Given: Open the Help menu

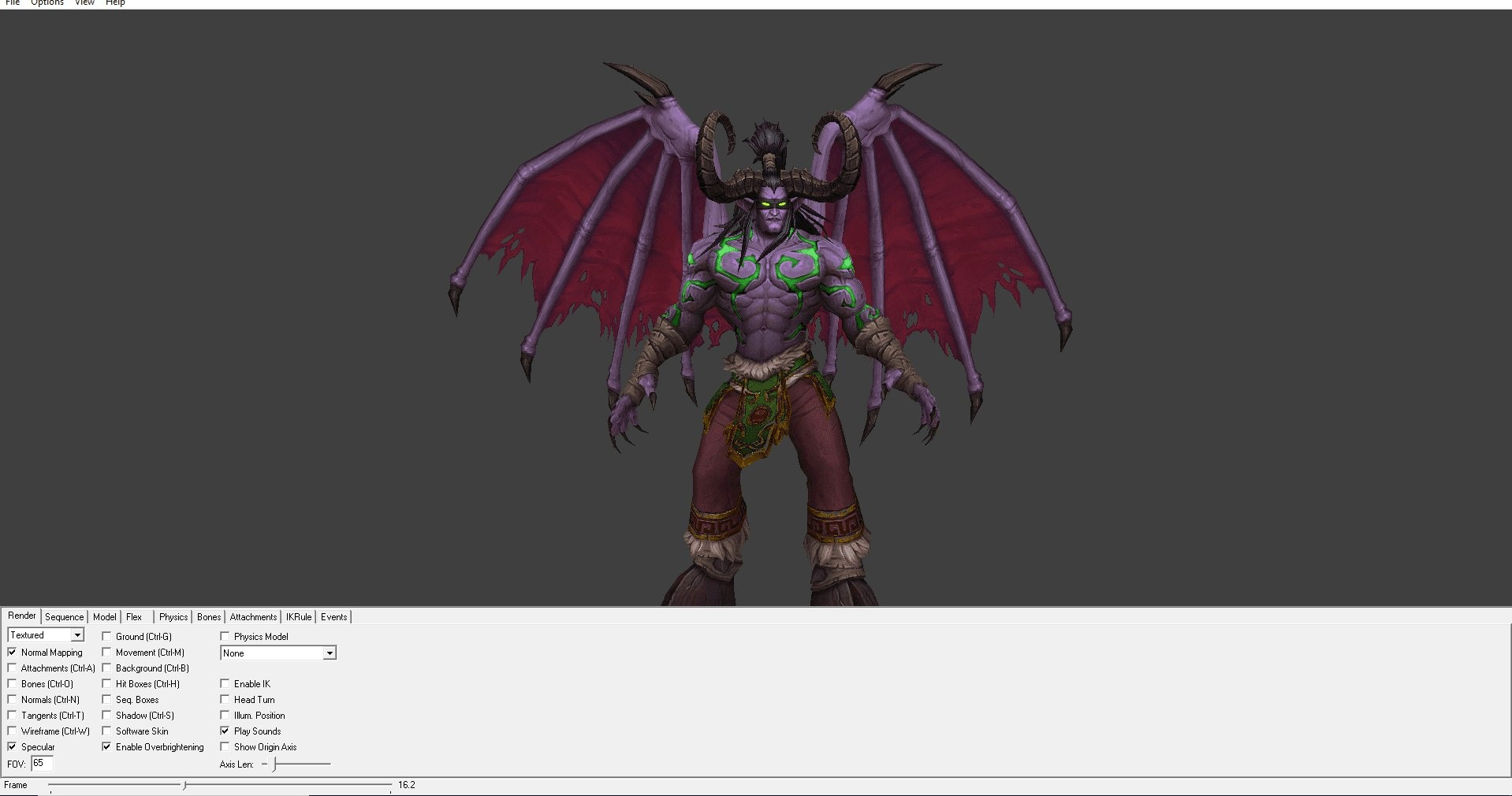Looking at the screenshot, I should pos(115,3).
